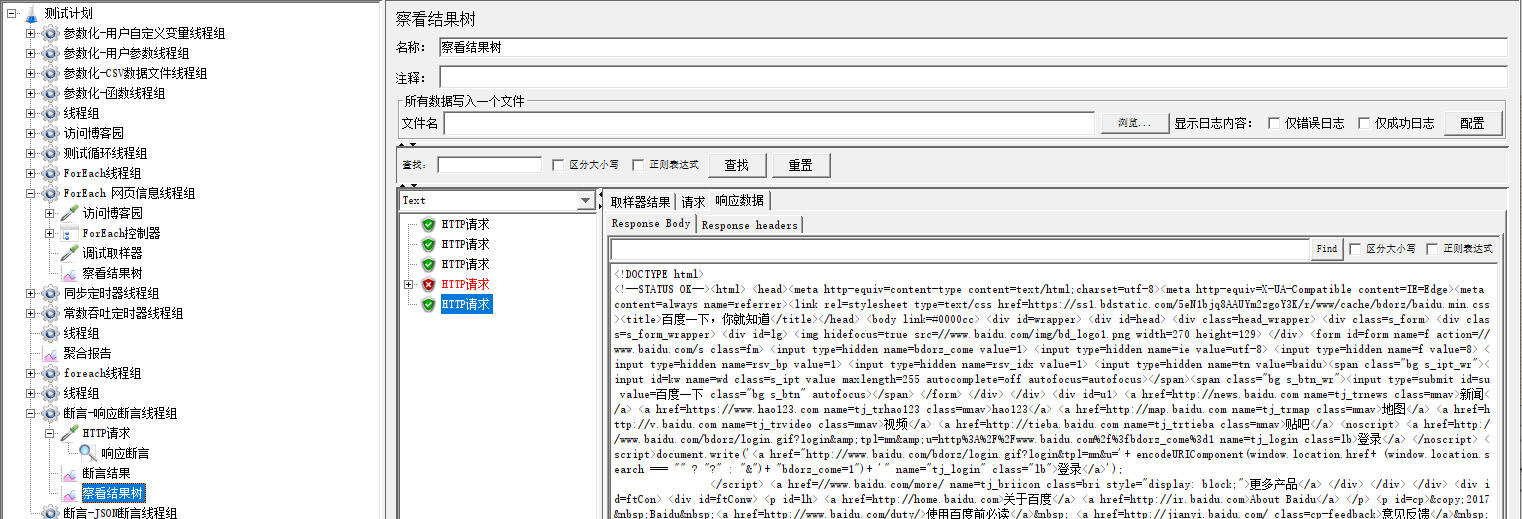Select the Response Body tab

(x=651, y=223)
